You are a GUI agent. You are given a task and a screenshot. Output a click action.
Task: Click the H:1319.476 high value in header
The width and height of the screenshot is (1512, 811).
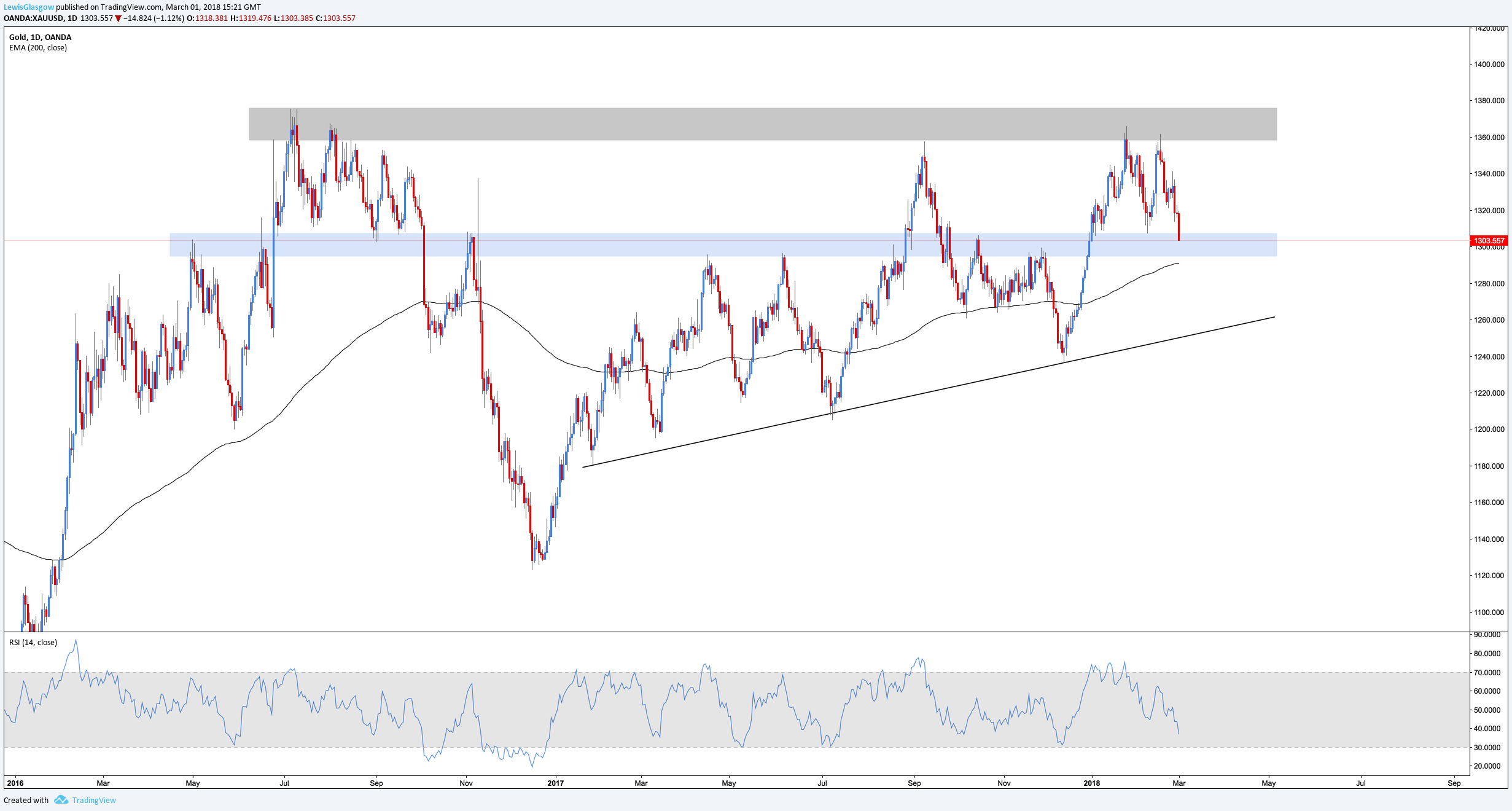click(x=251, y=18)
